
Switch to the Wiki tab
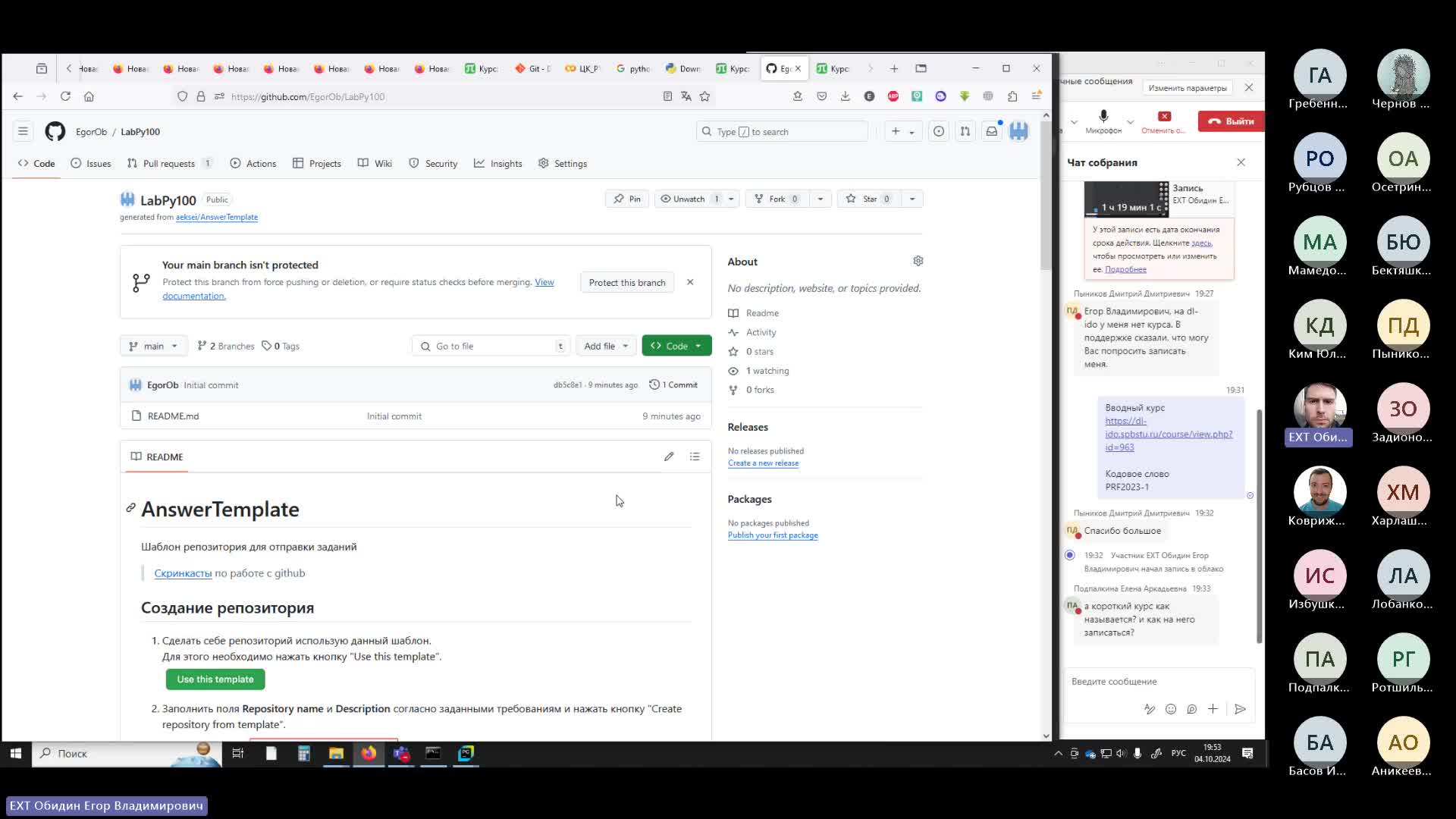375,163
